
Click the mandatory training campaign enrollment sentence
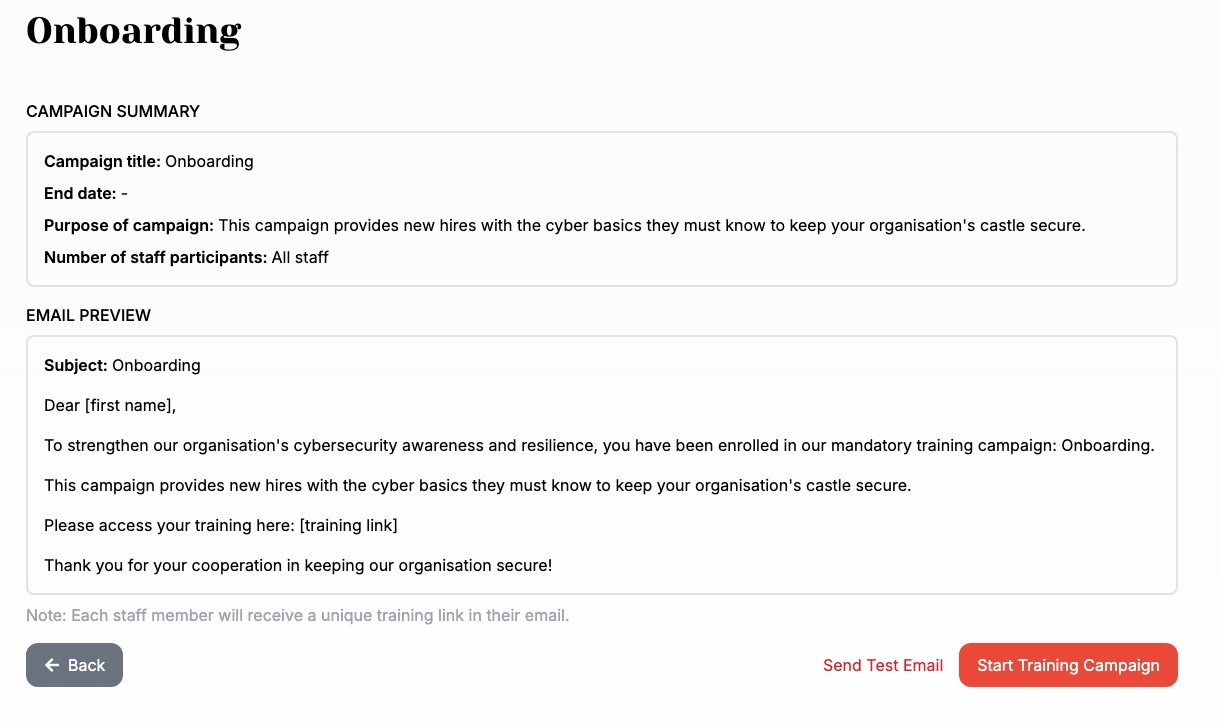click(599, 445)
